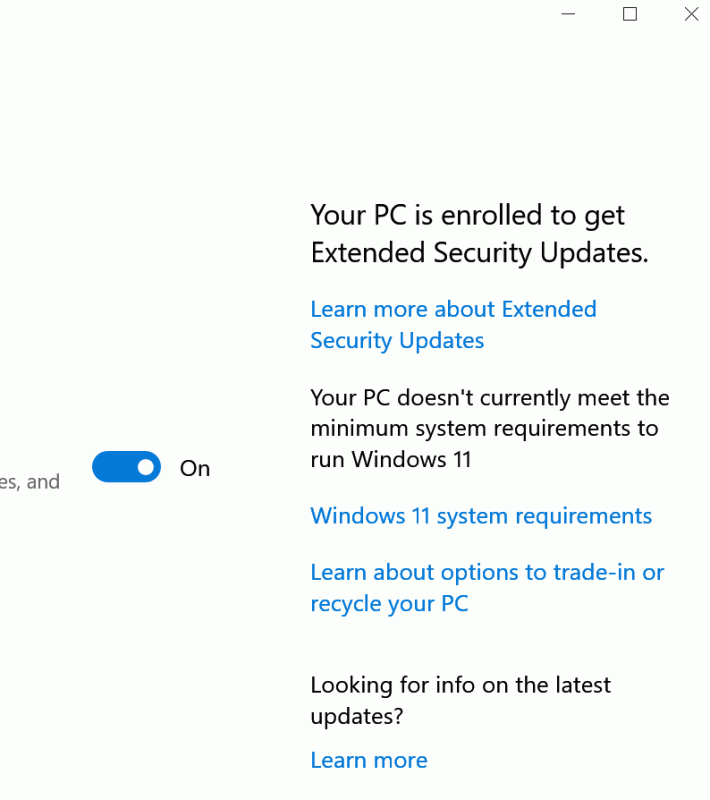Open Learn more about Extended Security Updates
710x800 pixels.
tap(453, 310)
